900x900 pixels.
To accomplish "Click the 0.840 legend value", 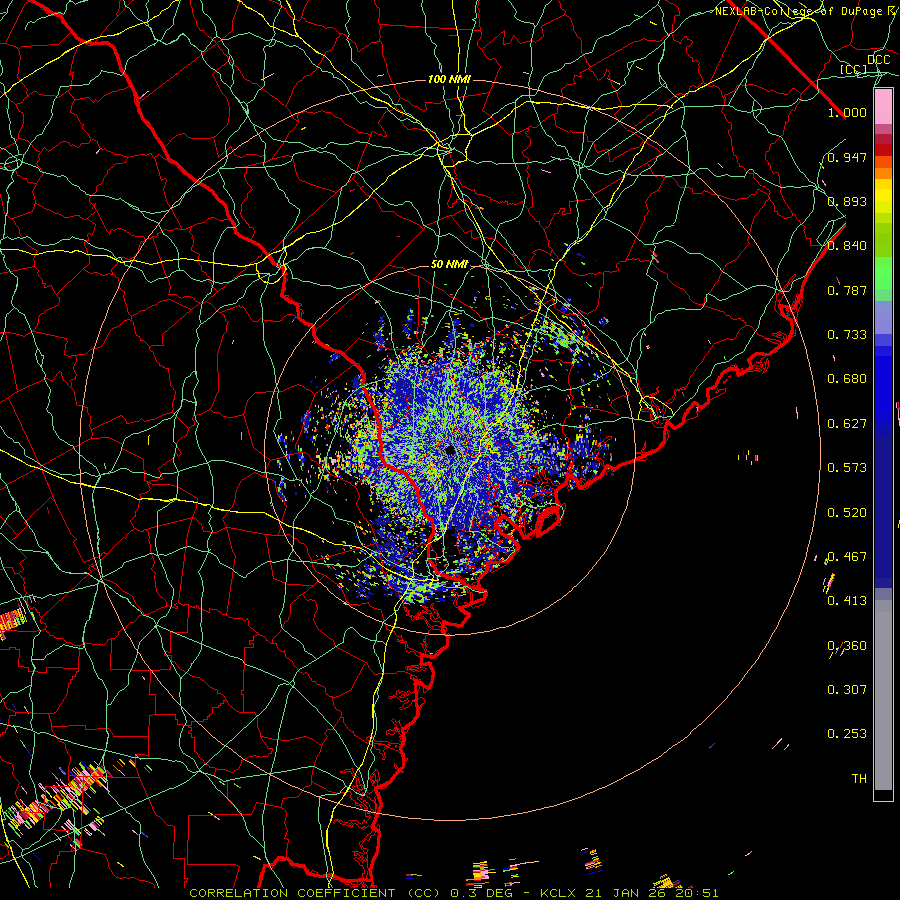I will pyautogui.click(x=847, y=246).
